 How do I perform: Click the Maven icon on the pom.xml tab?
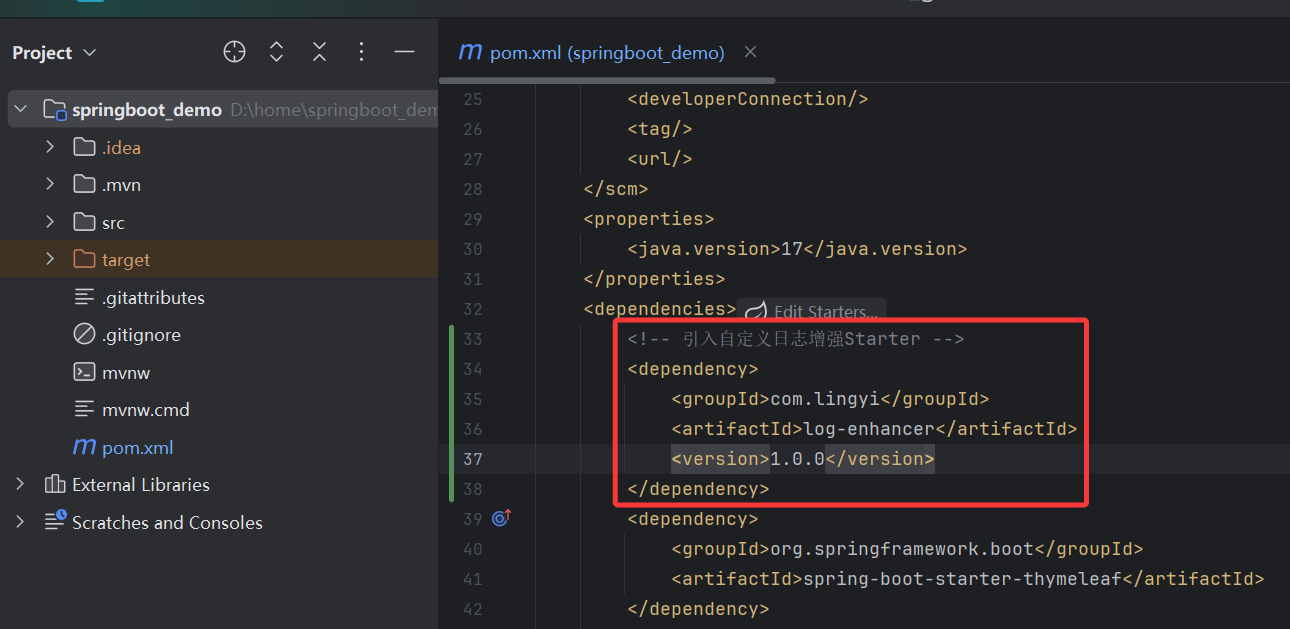tap(470, 52)
